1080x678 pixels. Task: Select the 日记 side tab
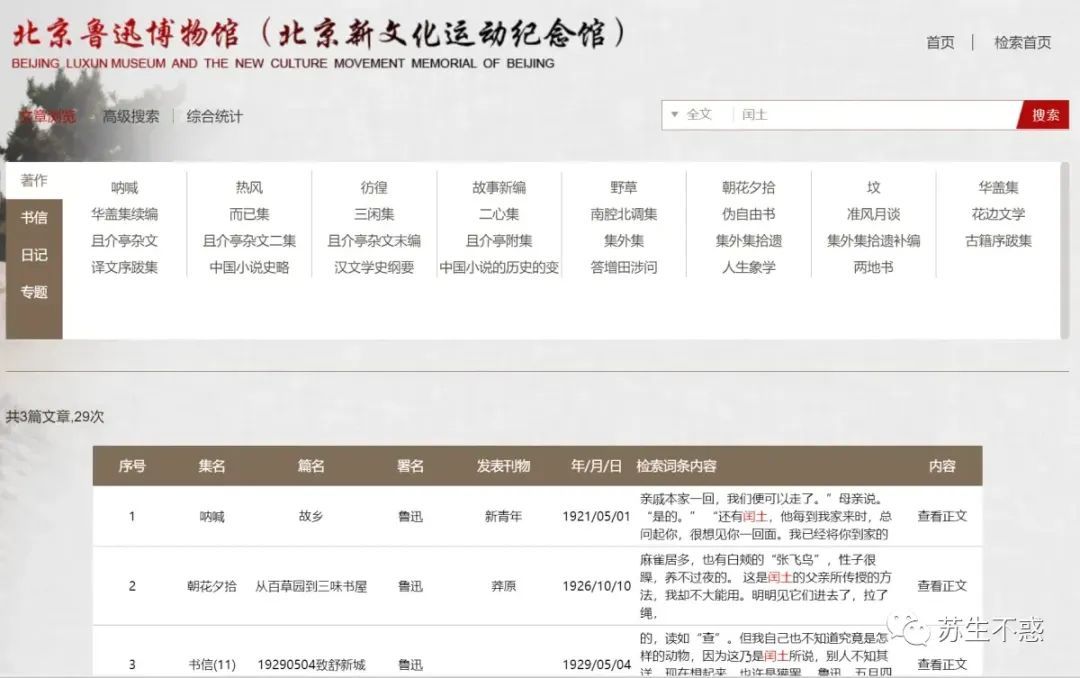(x=34, y=255)
